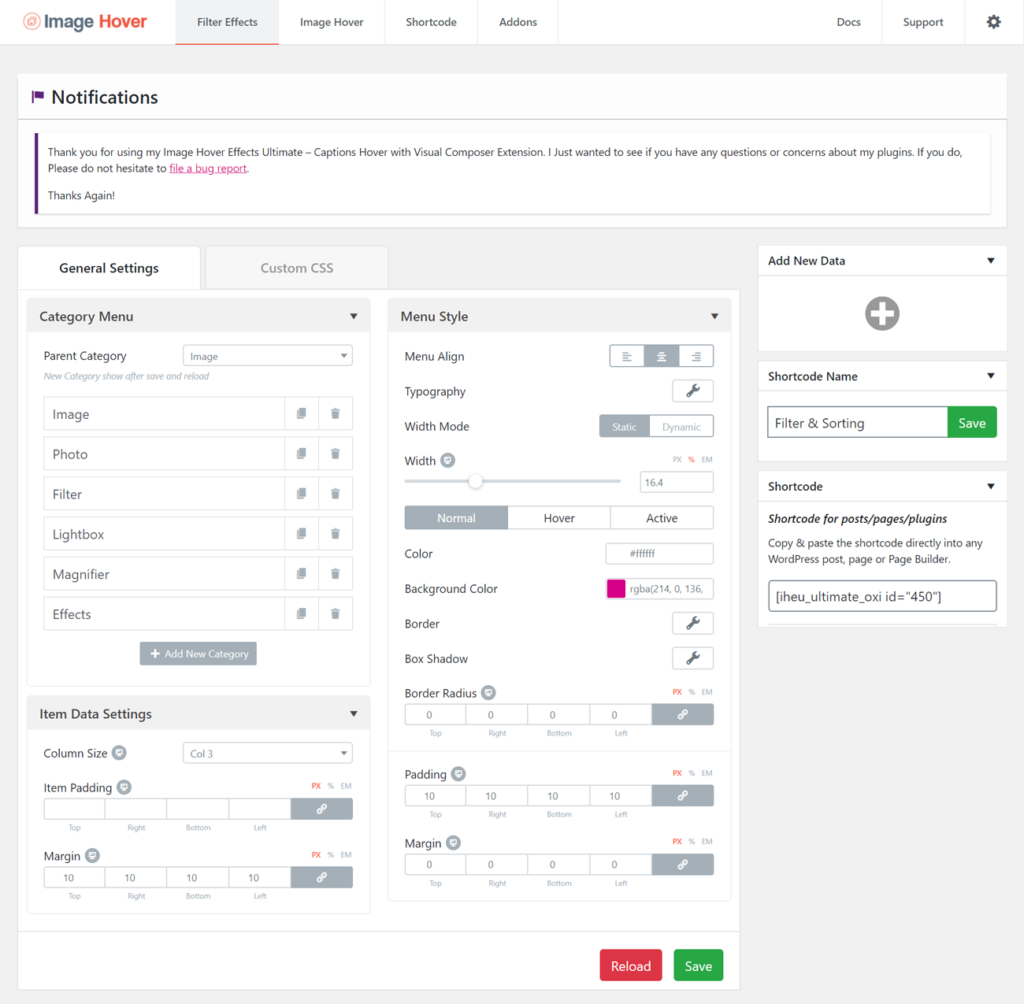1024x1004 pixels.
Task: Delete the Lightbox category
Action: click(x=335, y=534)
